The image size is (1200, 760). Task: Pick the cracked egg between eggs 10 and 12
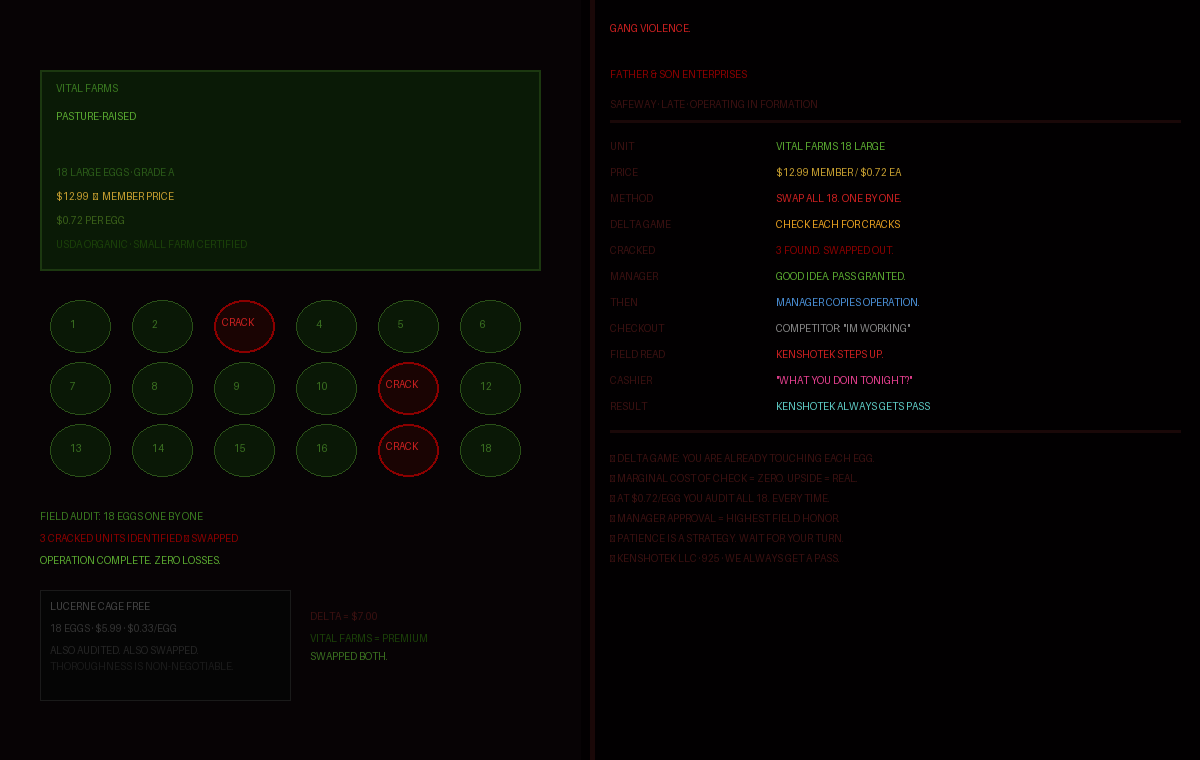(408, 388)
